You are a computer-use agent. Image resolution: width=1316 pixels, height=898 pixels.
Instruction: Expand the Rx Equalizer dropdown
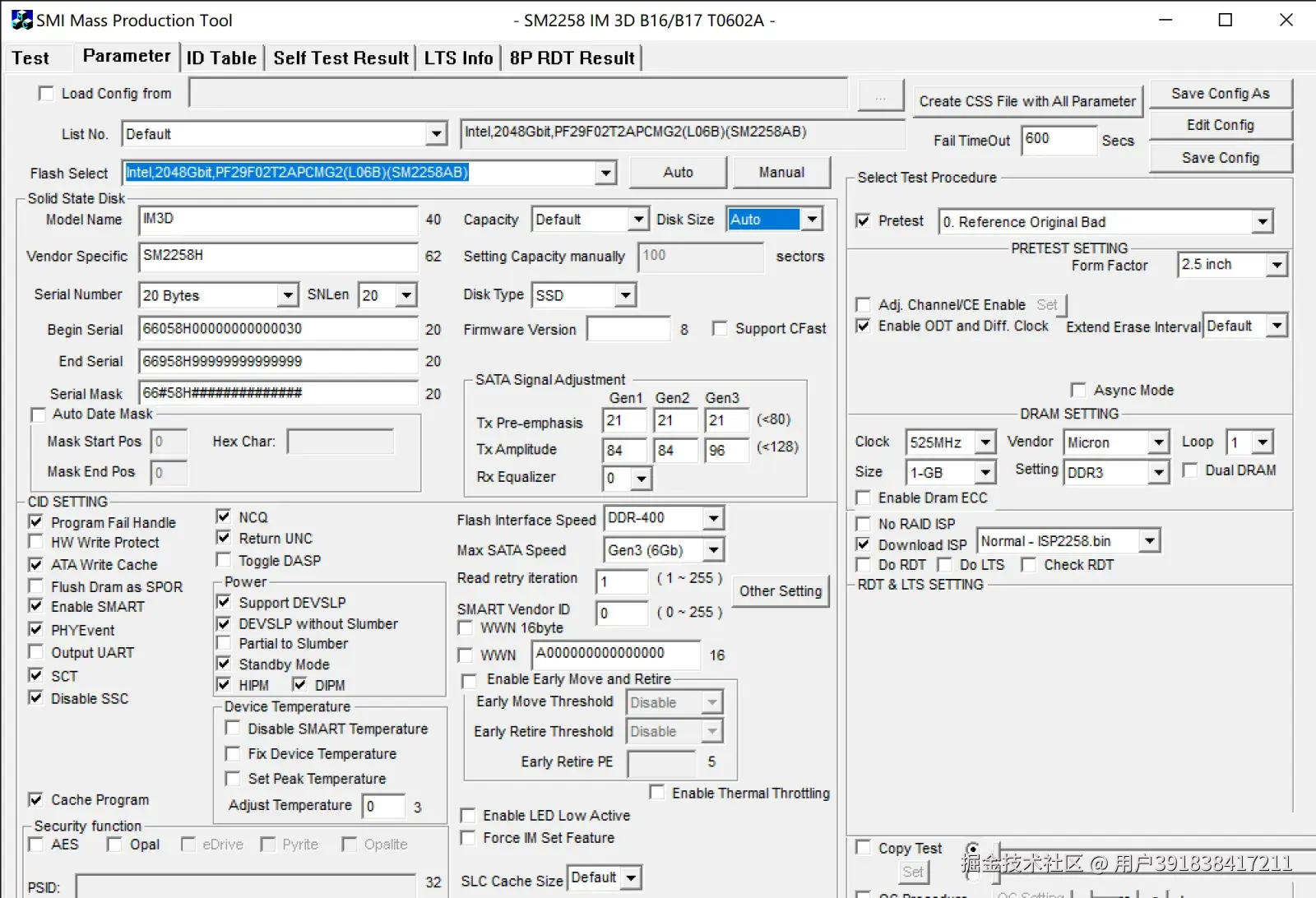[641, 478]
